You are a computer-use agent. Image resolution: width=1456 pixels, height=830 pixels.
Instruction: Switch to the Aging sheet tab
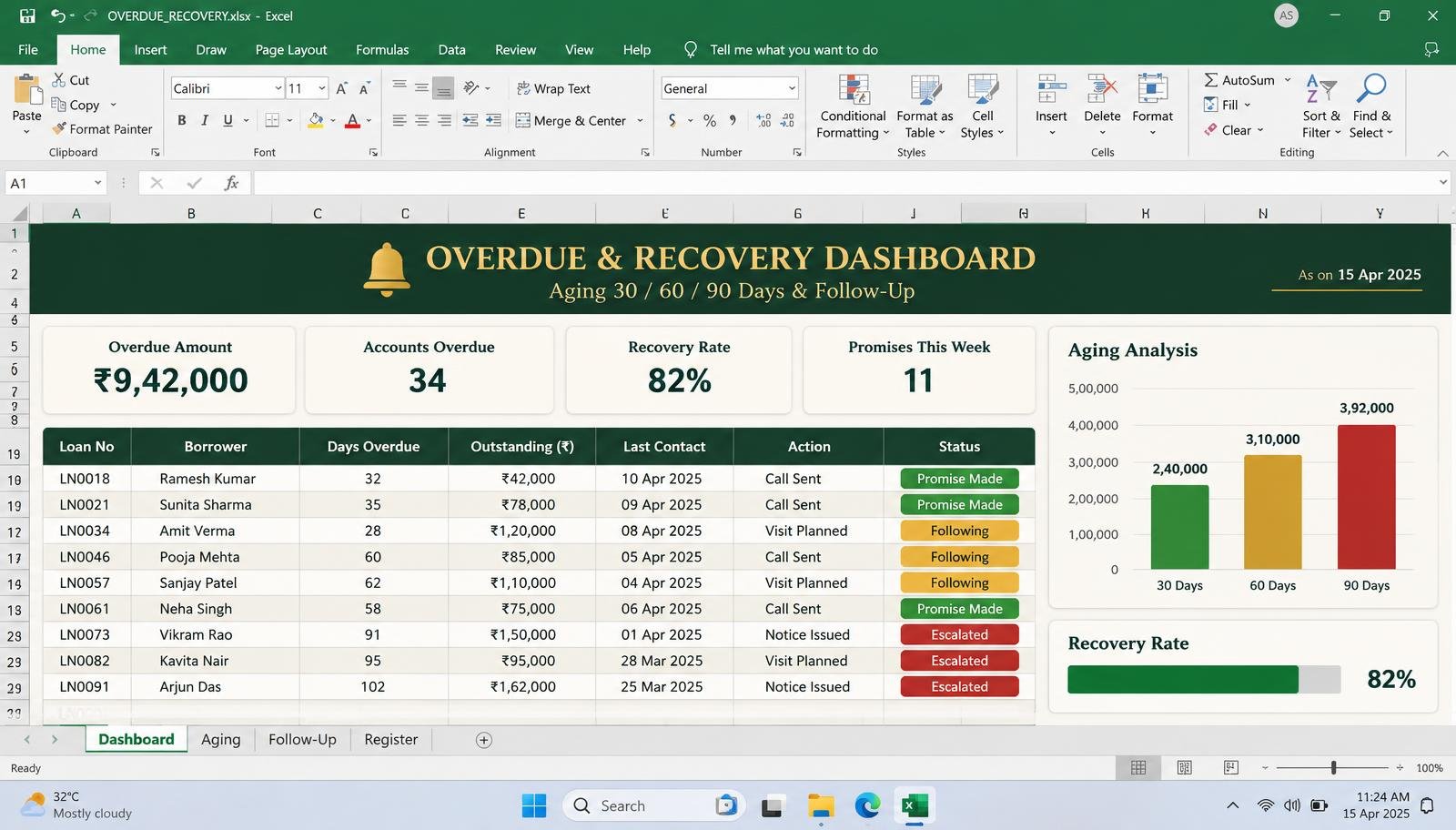pyautogui.click(x=221, y=740)
